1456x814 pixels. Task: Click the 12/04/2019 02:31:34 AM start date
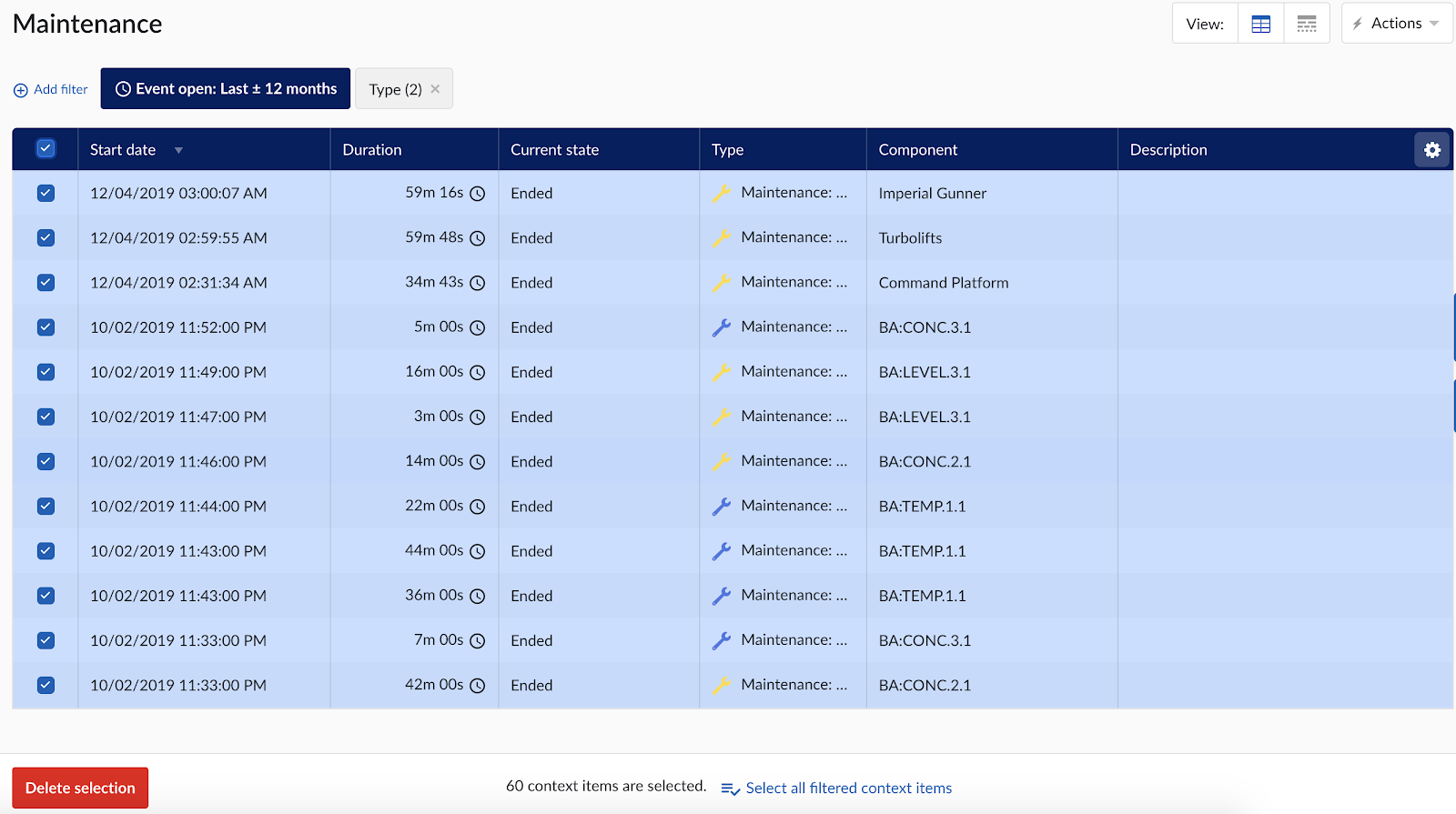coord(178,282)
